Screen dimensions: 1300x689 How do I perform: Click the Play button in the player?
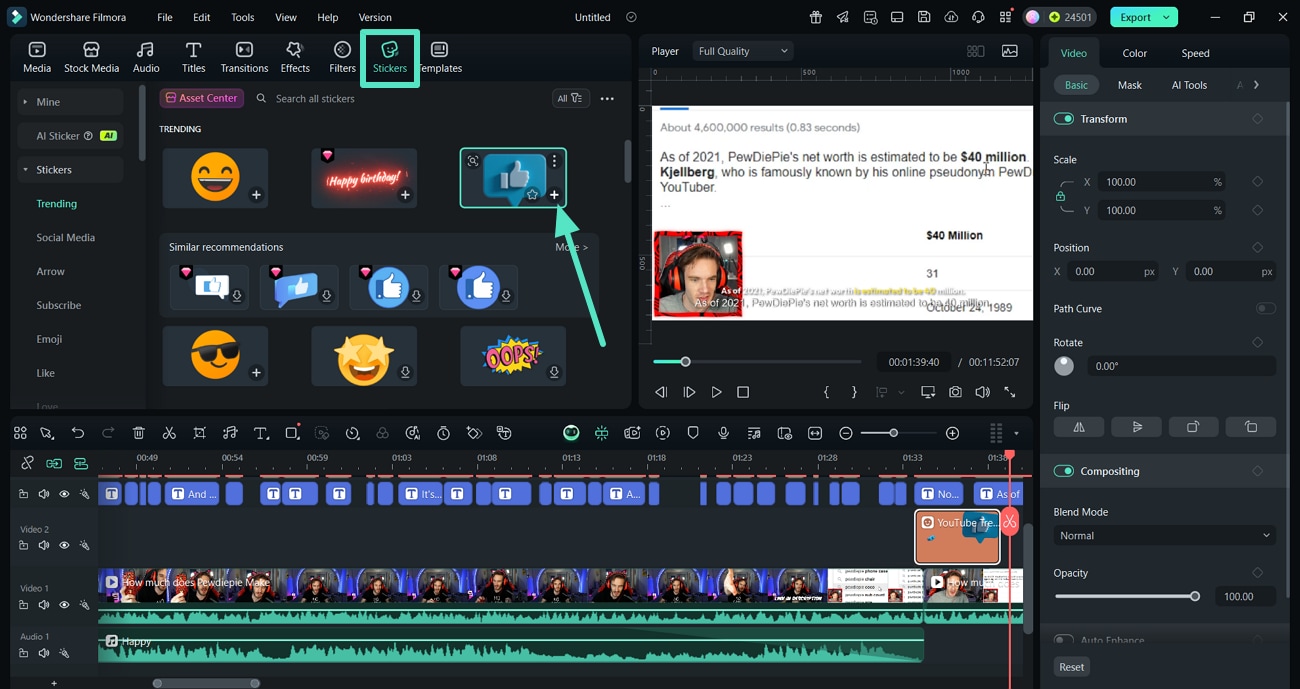click(716, 393)
